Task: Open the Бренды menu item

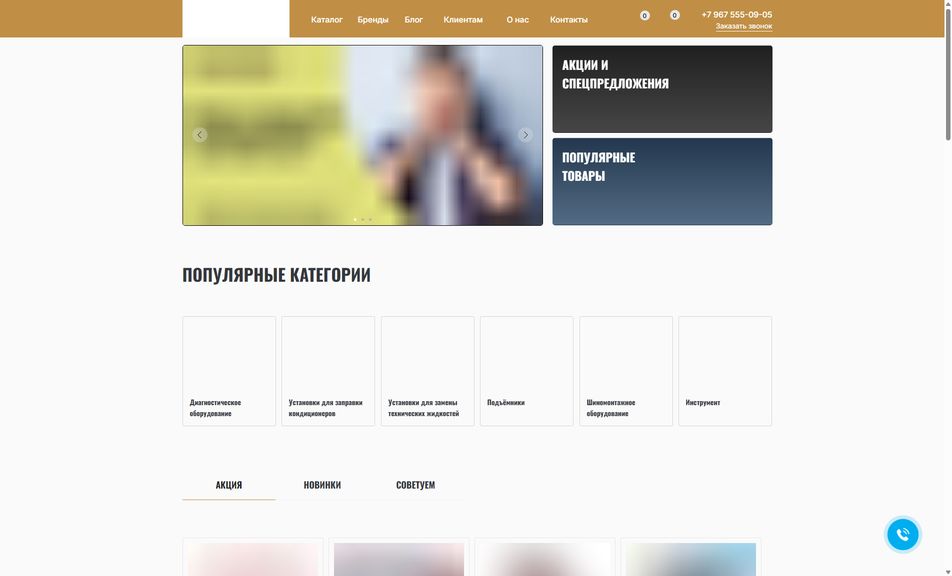Action: click(373, 19)
